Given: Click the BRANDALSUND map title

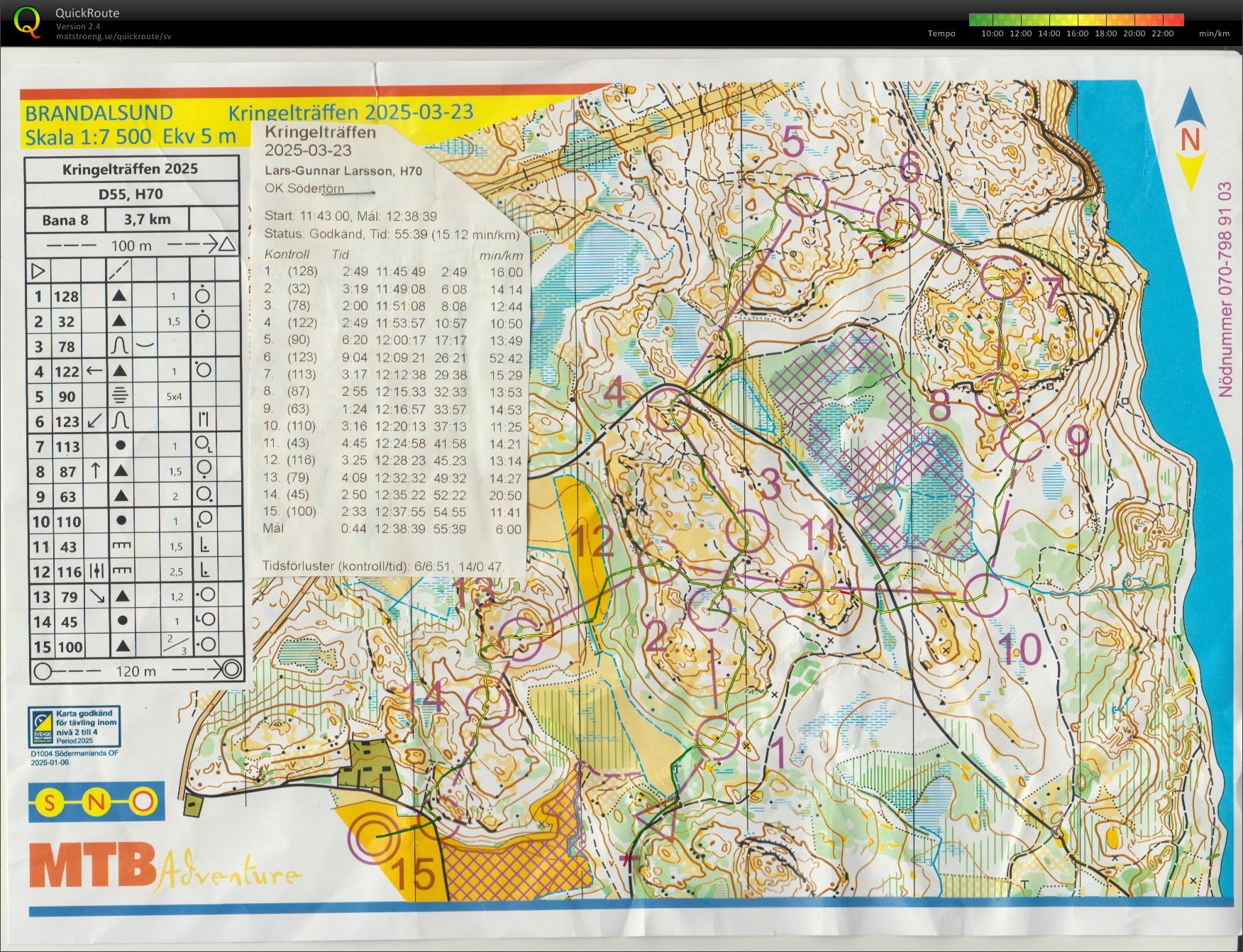Looking at the screenshot, I should pyautogui.click(x=99, y=113).
